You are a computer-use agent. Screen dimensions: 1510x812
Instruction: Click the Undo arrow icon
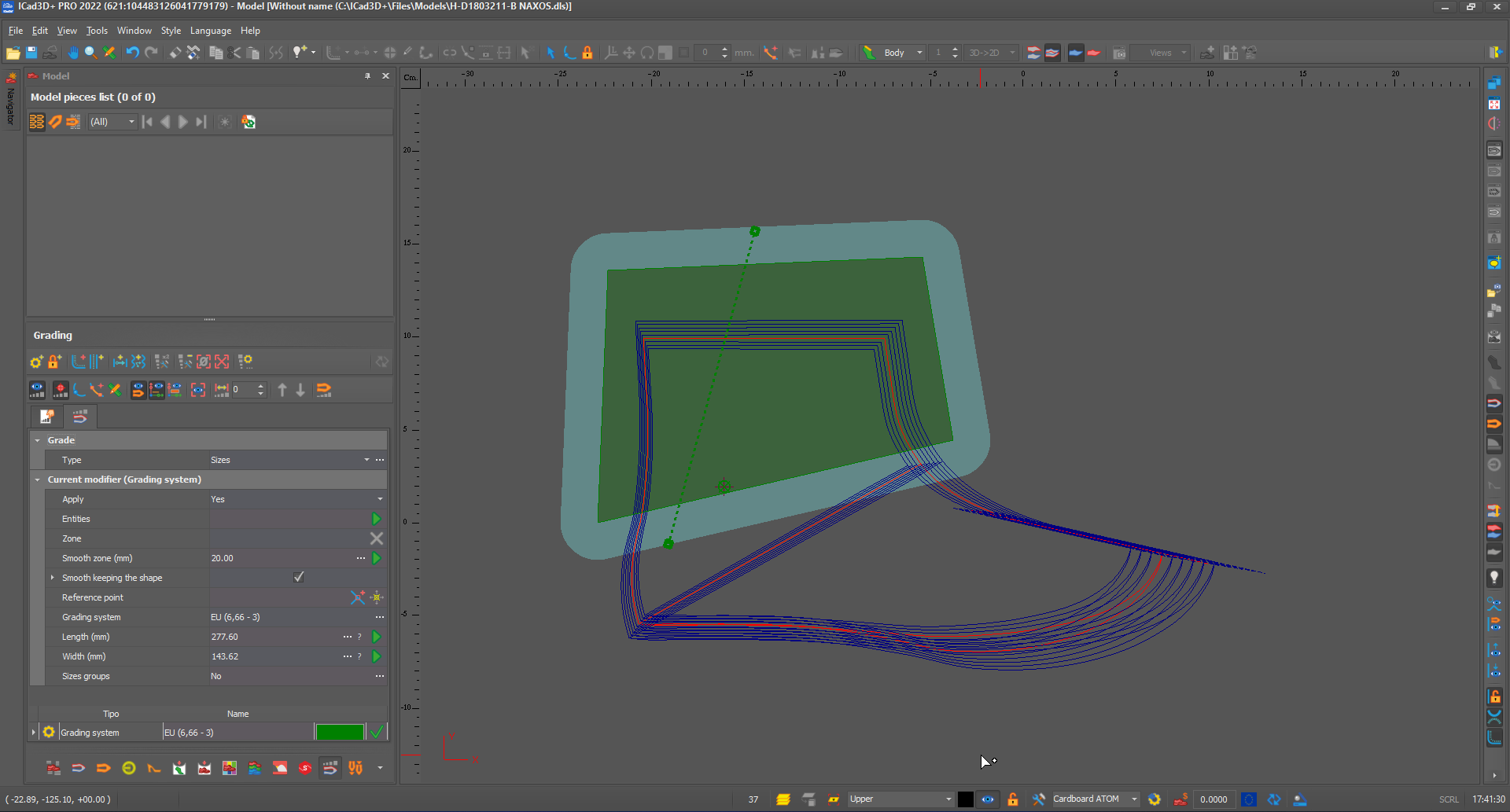(132, 53)
